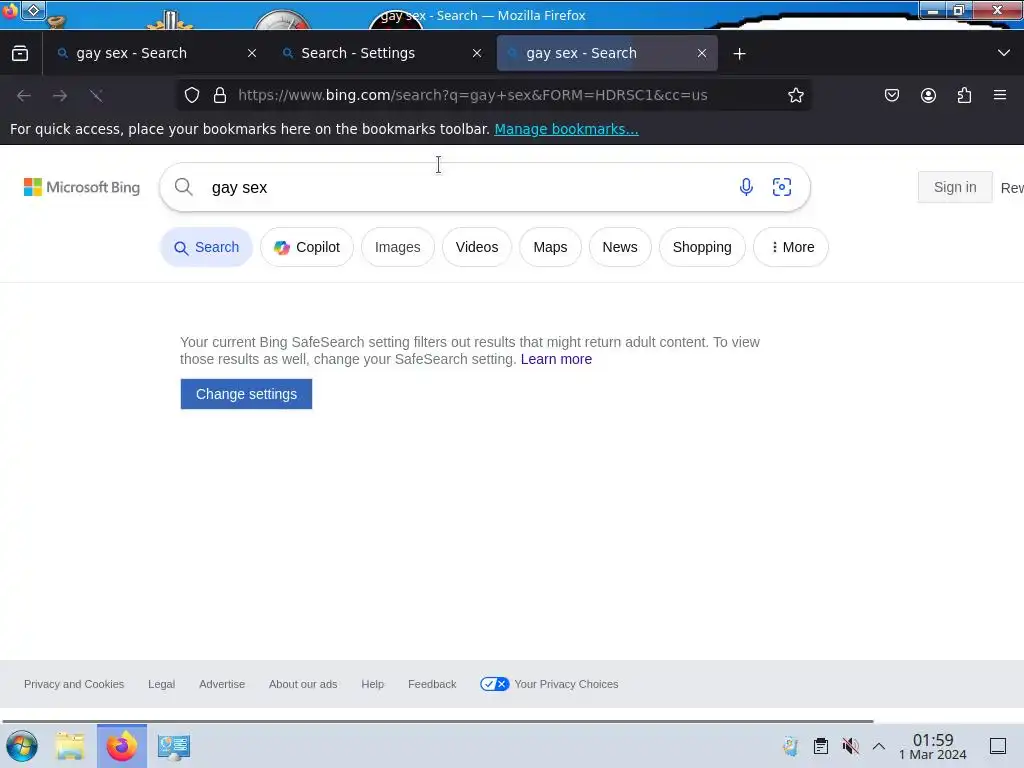Switch to Images results
Screen dimensions: 1024x768
click(x=397, y=247)
